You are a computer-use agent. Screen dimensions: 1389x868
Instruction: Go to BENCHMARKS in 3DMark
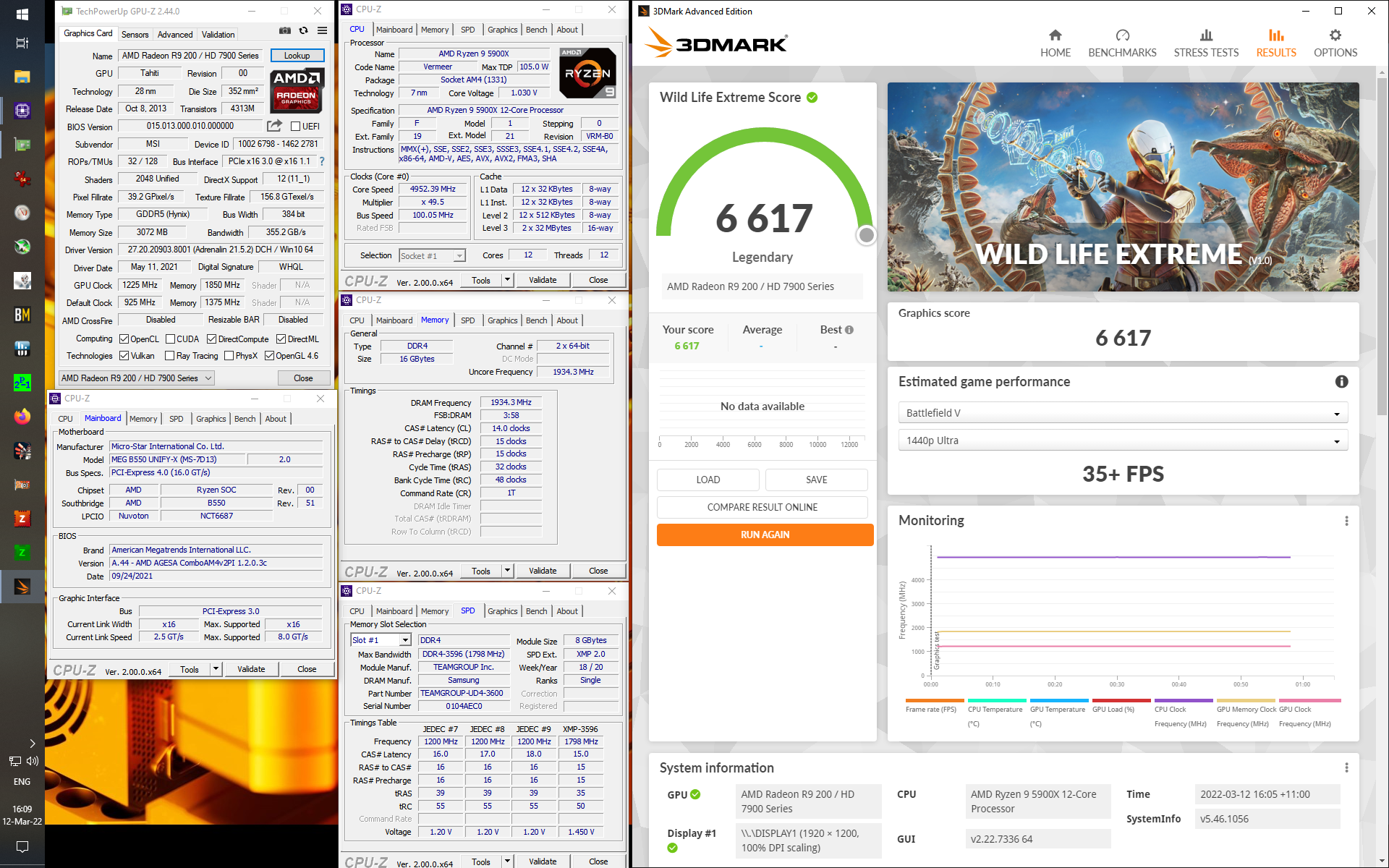(x=1122, y=43)
